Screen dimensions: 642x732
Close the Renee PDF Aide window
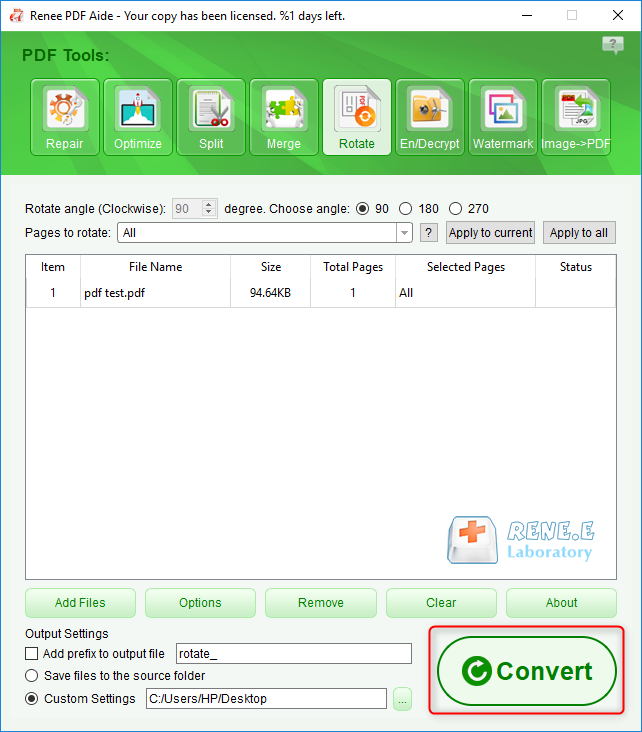pos(618,15)
